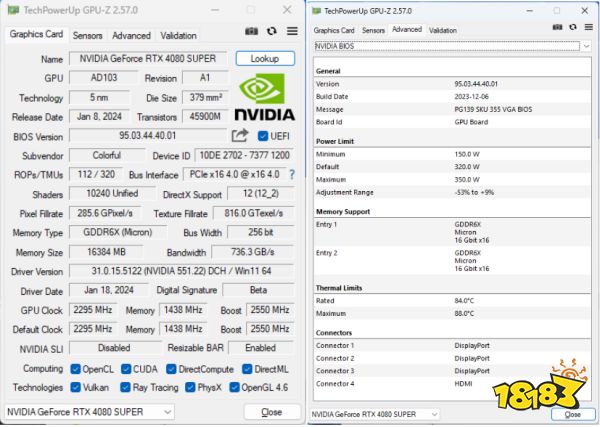Screen dimensions: 600x427
Task: Switch to Sensors tab in left window
Action: [88, 36]
